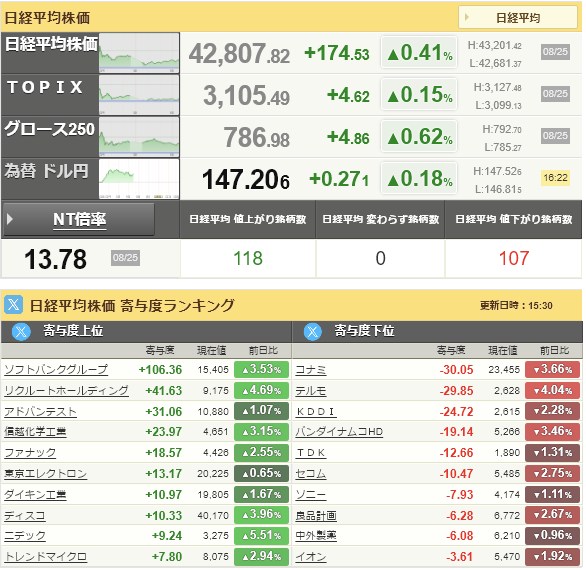Open the 日経平均株価 mini chart thumbnail

tap(139, 53)
